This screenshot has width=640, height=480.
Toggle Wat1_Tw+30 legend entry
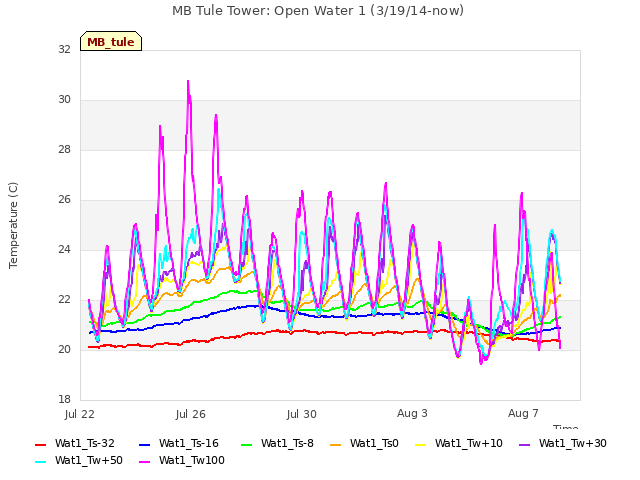coord(562,443)
